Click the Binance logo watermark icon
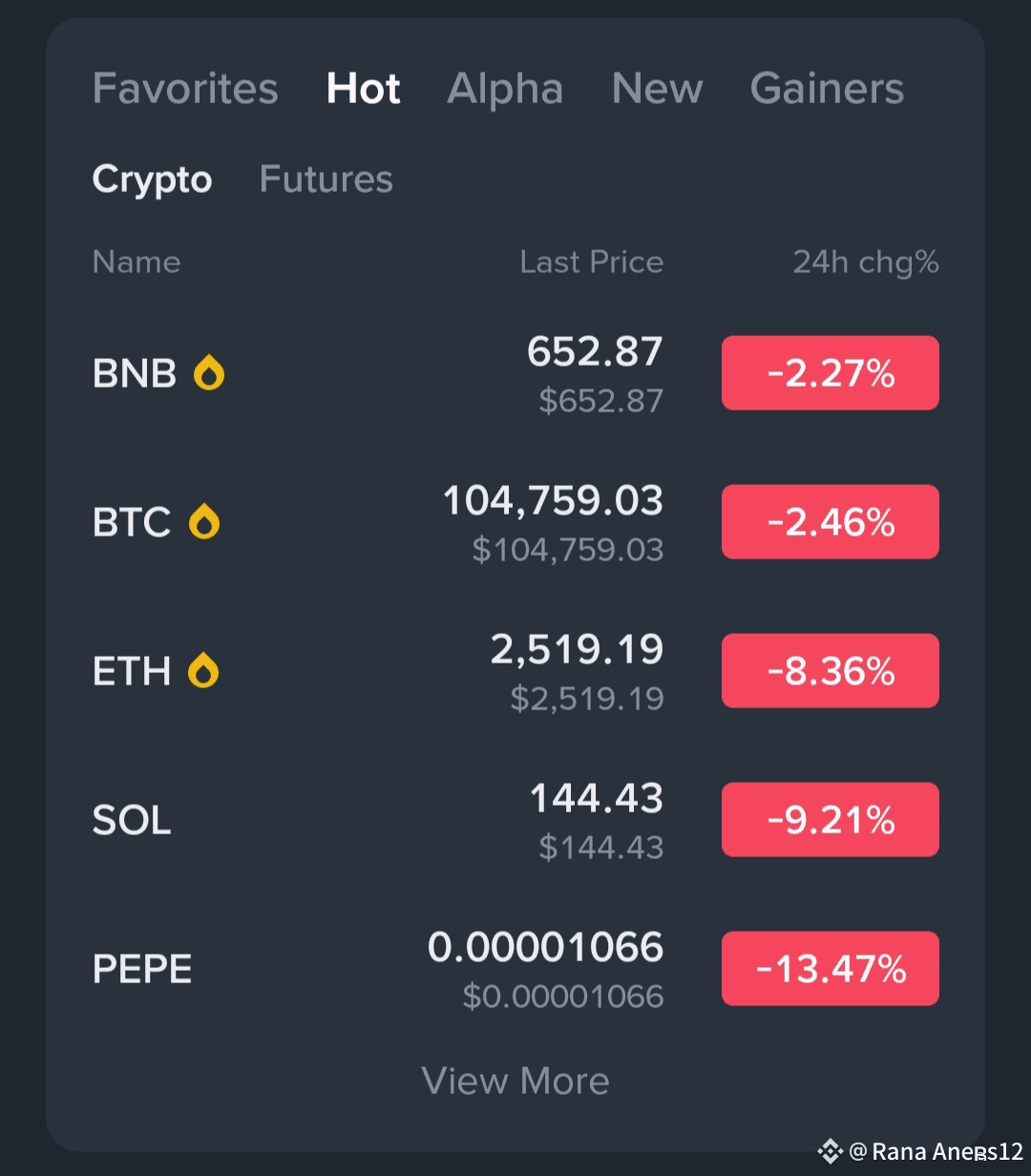This screenshot has height=1176, width=1031. (830, 1151)
